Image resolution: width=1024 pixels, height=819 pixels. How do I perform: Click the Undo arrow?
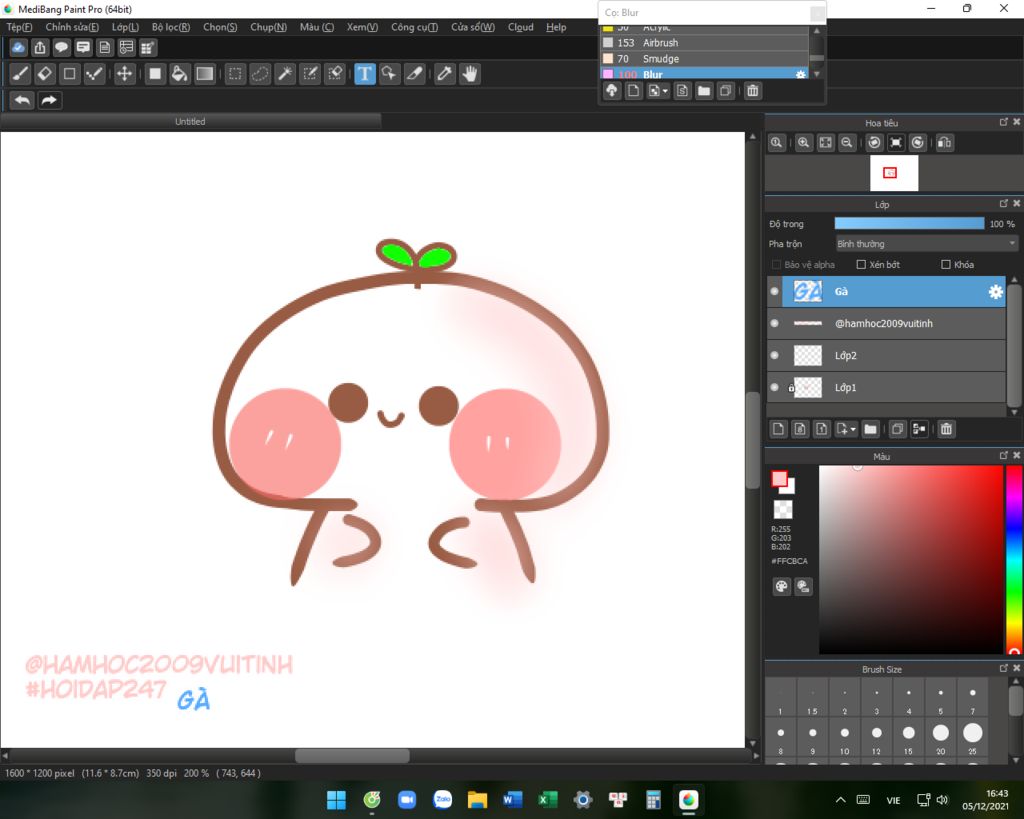22,100
